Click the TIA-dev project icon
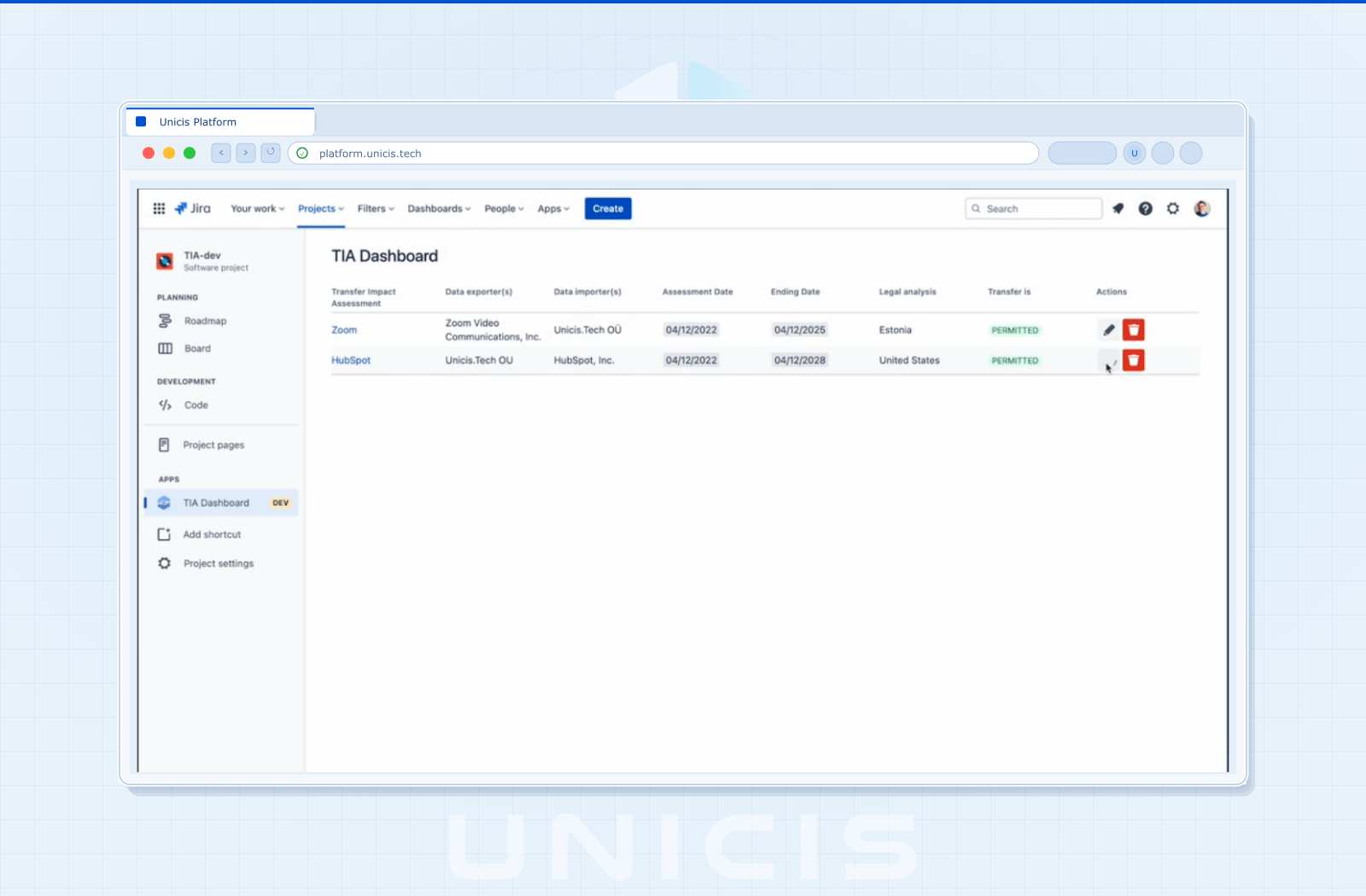 click(165, 261)
